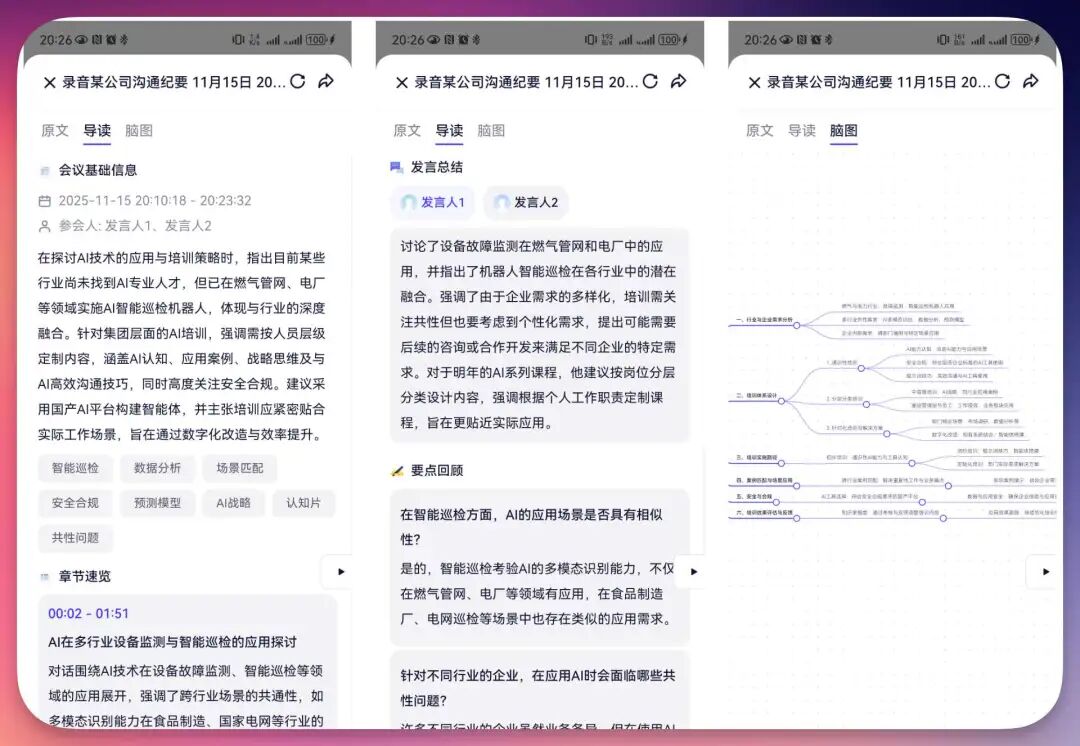
Task: Collapse the 一、行业与企业需求分析 mind map node
Action: point(797,325)
